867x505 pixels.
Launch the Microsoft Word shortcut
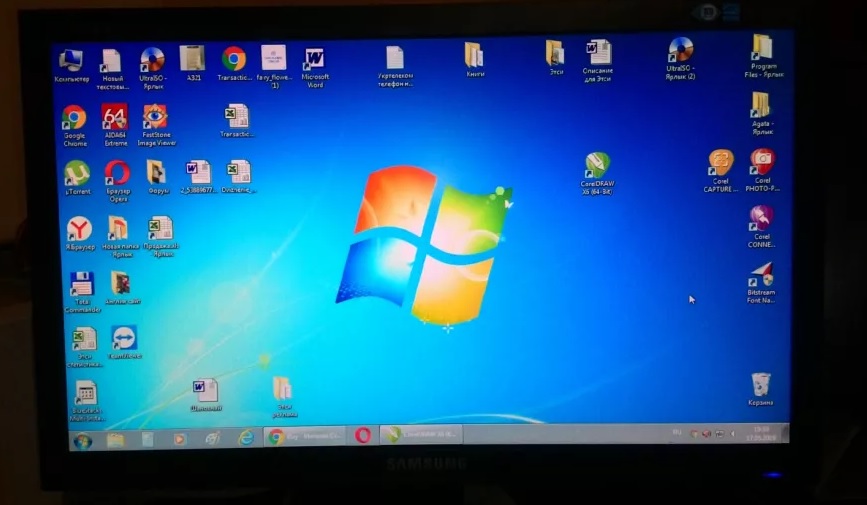[x=315, y=68]
